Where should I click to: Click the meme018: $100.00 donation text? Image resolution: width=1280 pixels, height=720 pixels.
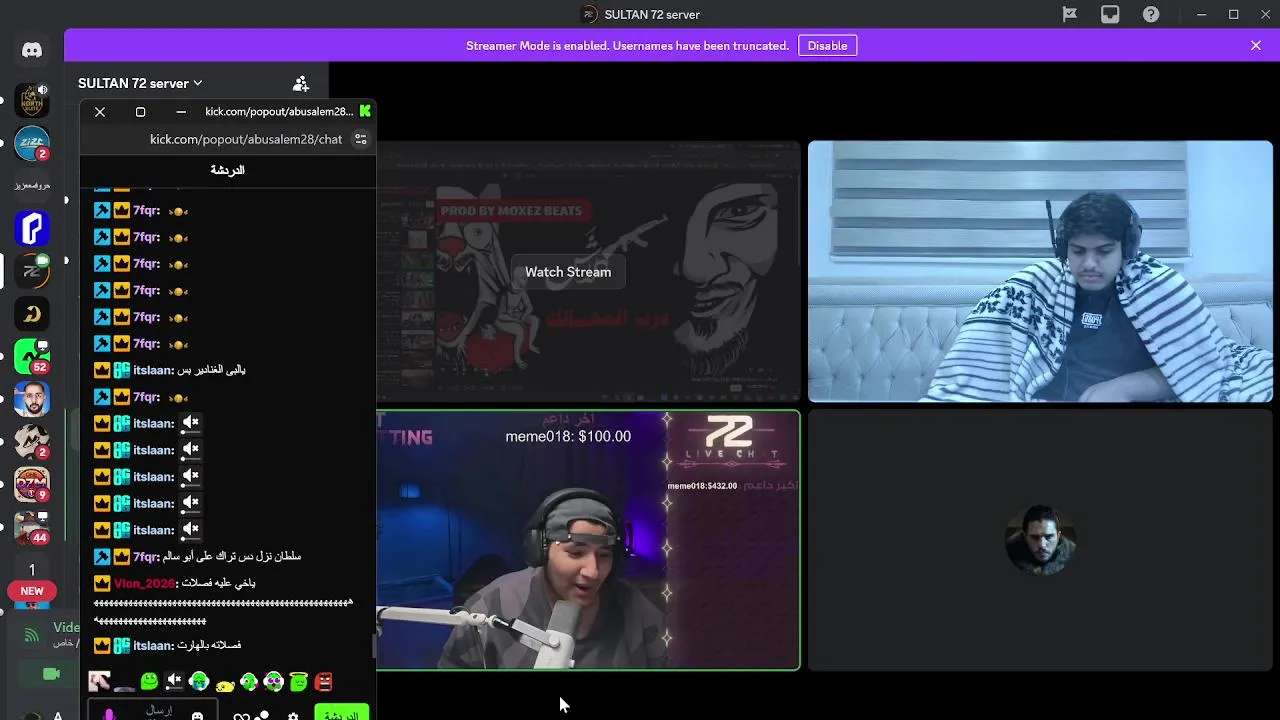pos(568,436)
